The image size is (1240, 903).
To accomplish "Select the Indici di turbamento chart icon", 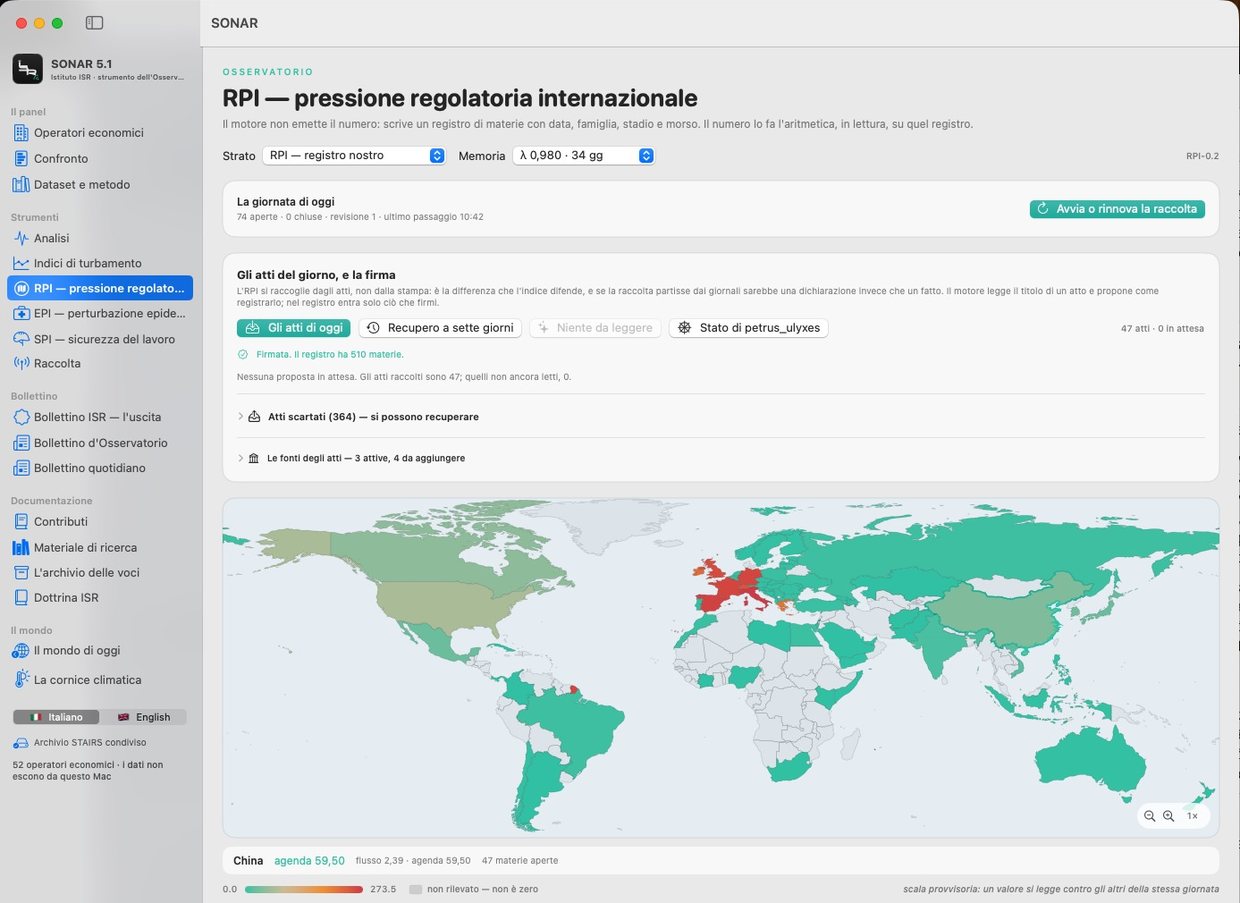I will (x=21, y=263).
